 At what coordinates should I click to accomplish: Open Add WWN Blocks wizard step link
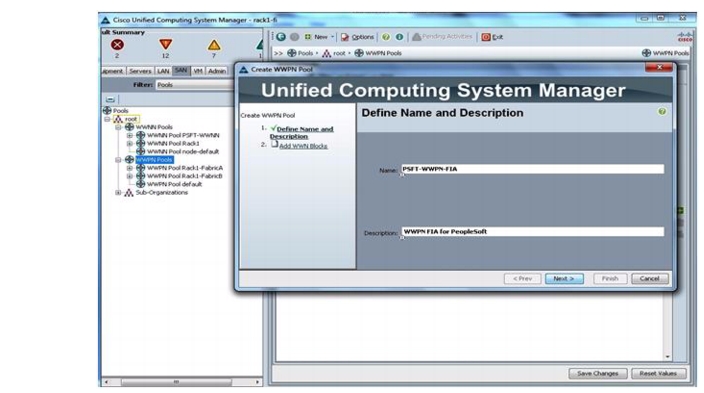coord(303,146)
